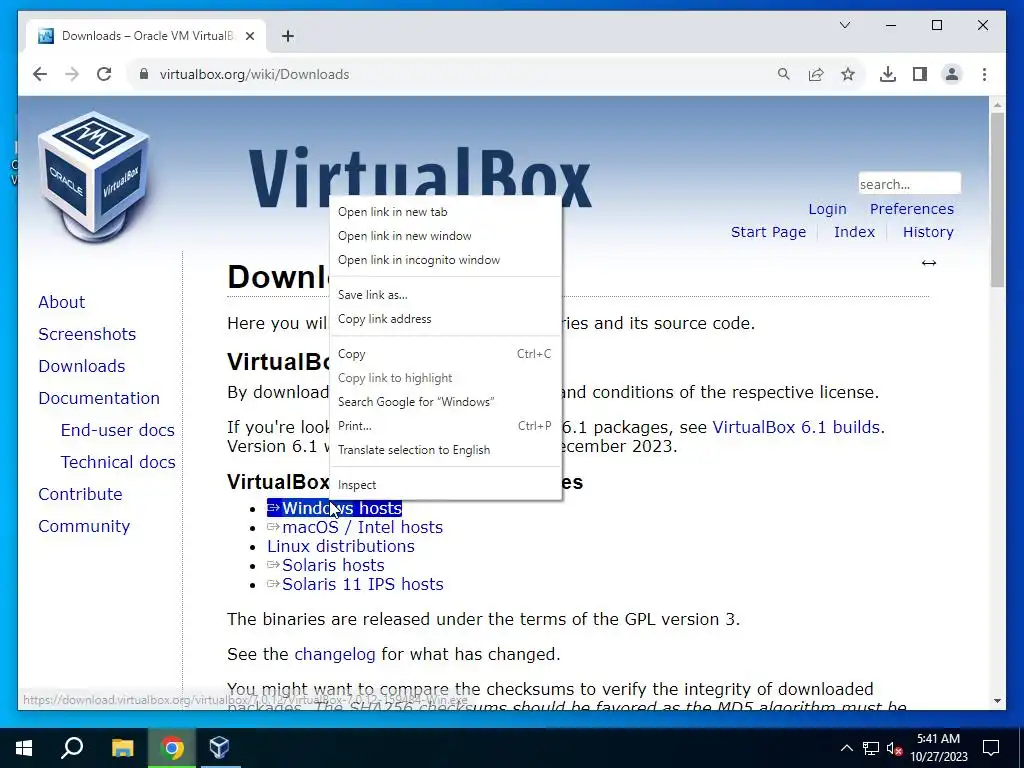Reload the page with the refresh icon
Screen dimensions: 1024x768
point(104,74)
